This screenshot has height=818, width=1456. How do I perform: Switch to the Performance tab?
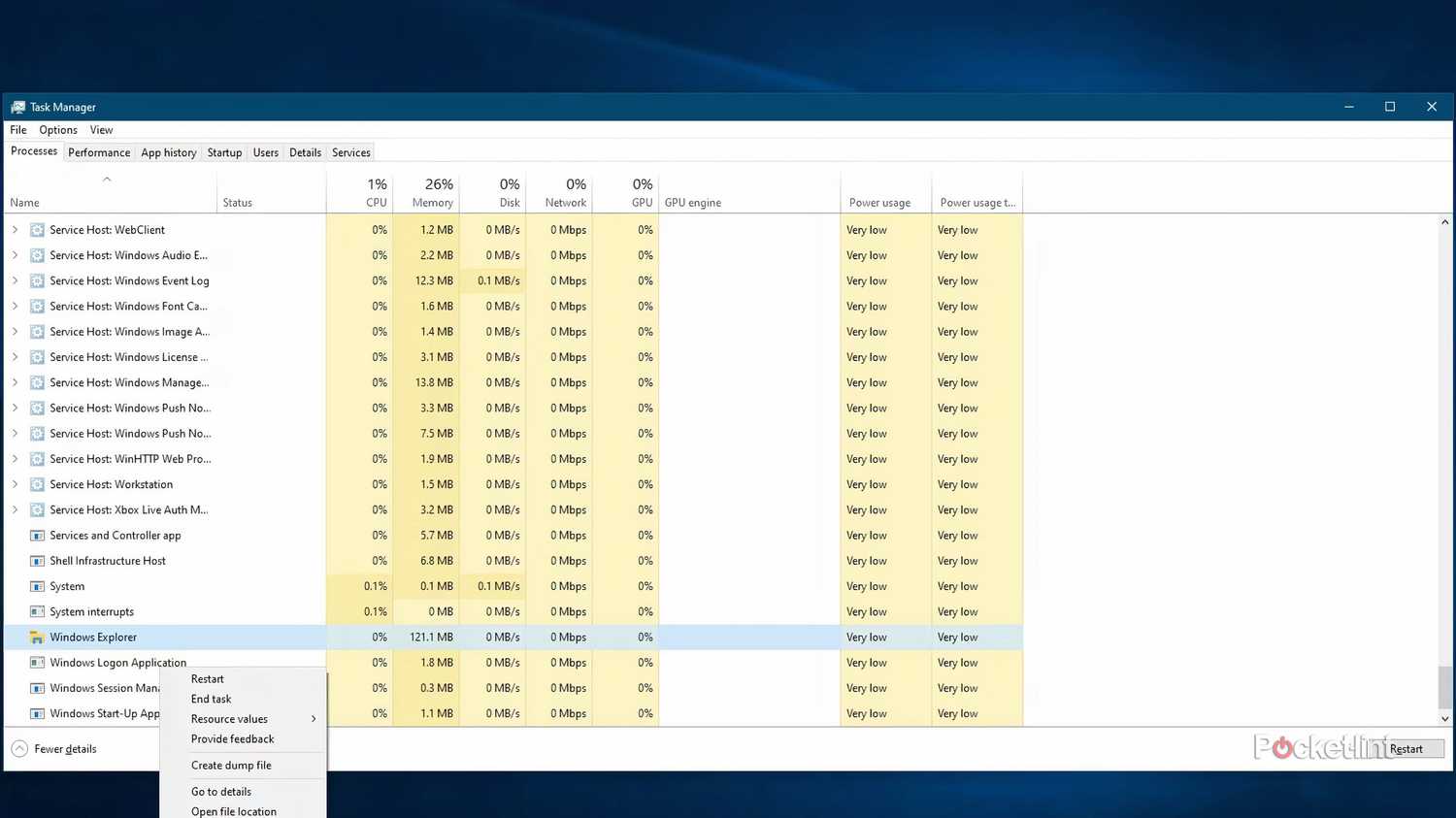point(99,152)
